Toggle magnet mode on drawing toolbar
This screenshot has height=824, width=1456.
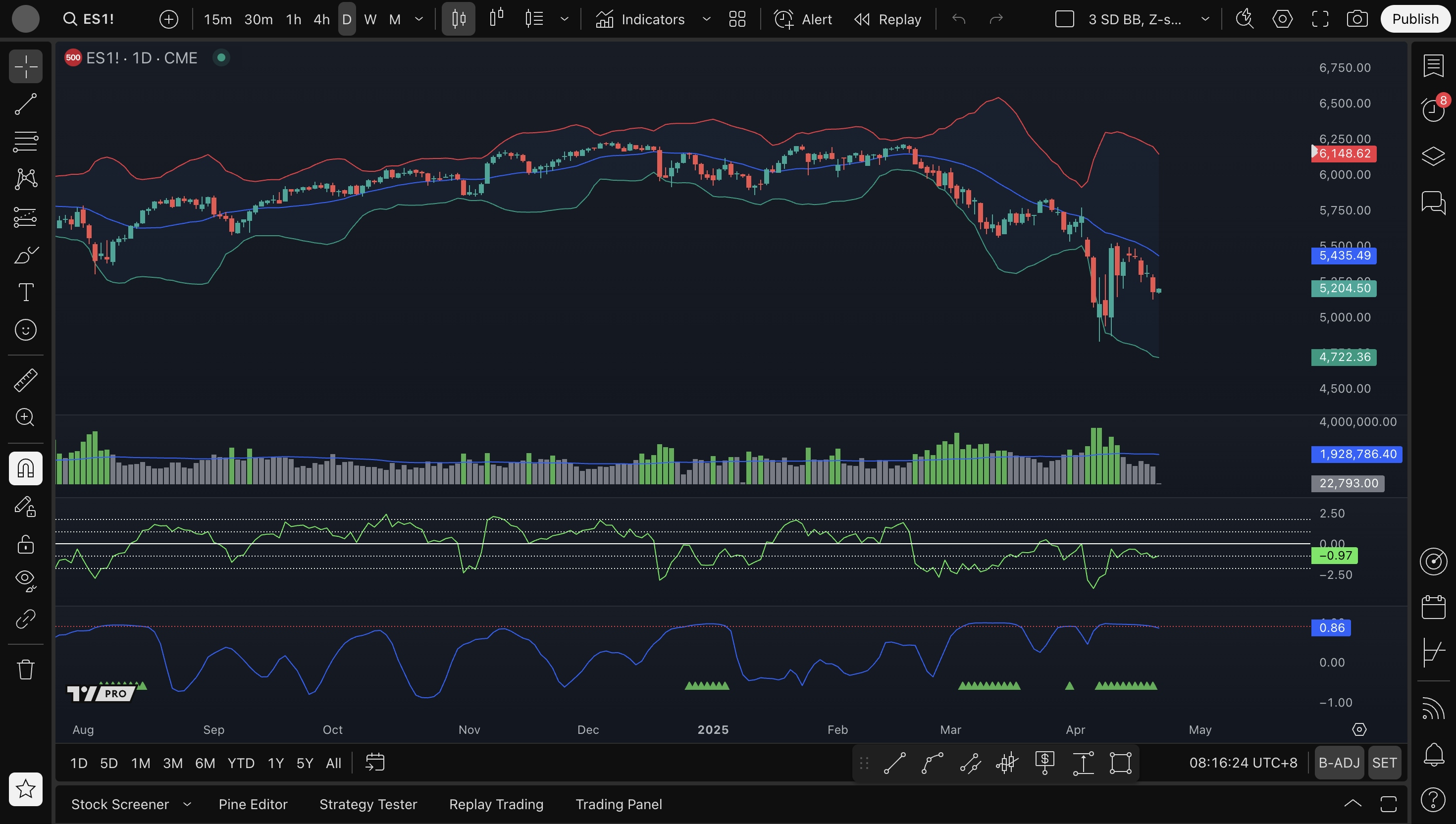(x=25, y=468)
